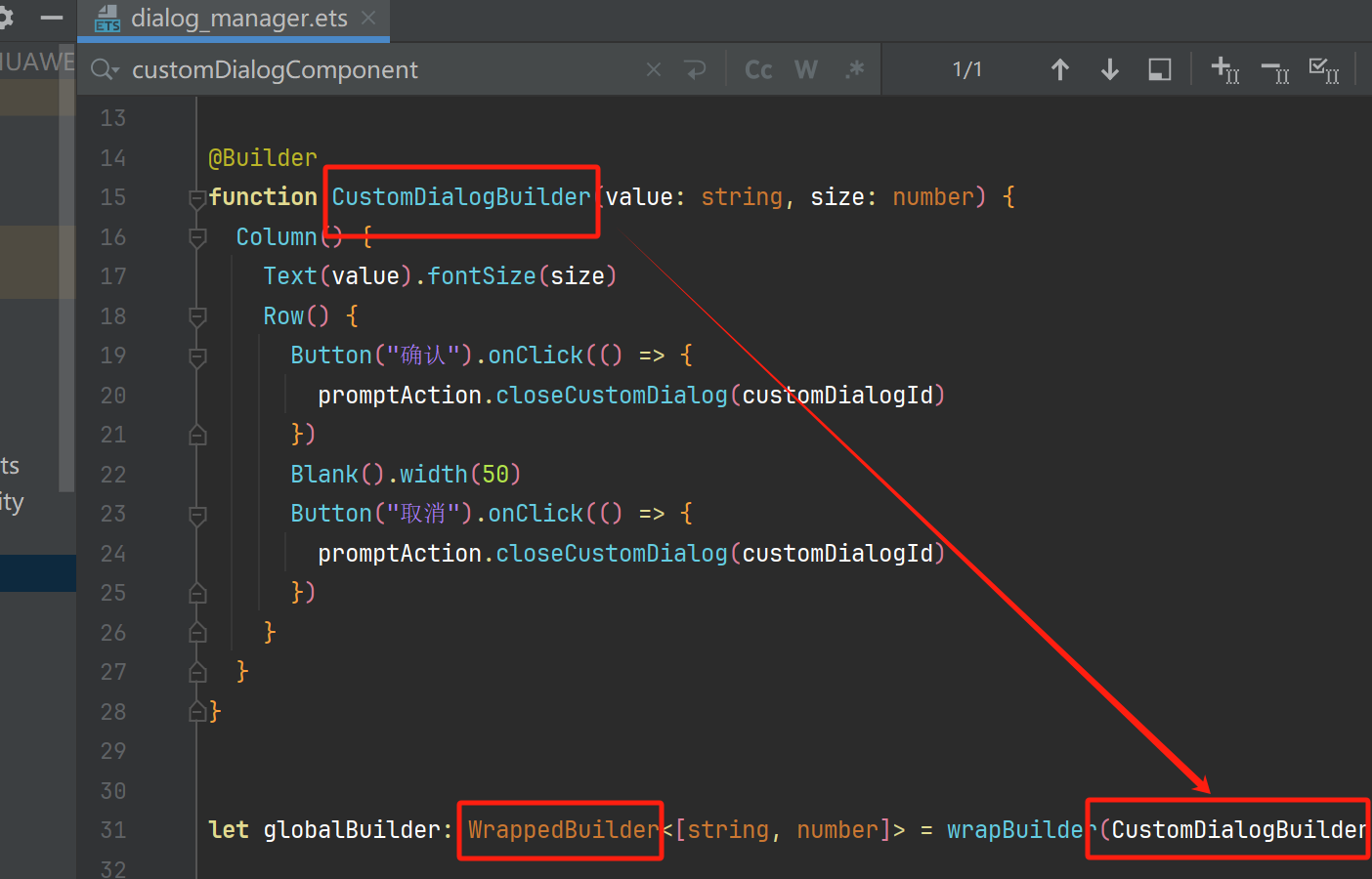Toggle Regex (.*) search option
Screen dimensions: 1372x879
855,69
